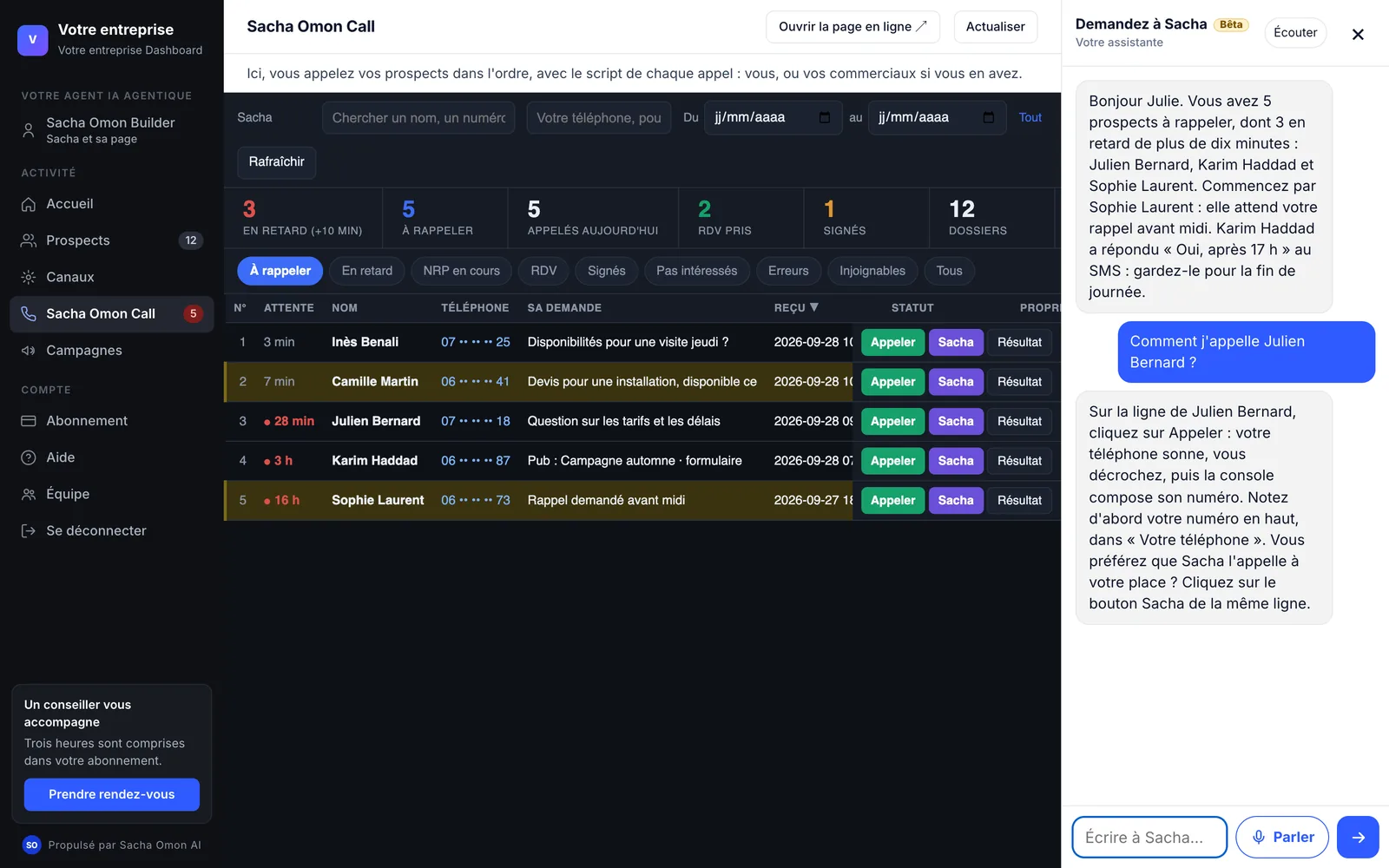Viewport: 1389px width, 868px height.
Task: Click the Tout date reset link
Action: point(1030,117)
